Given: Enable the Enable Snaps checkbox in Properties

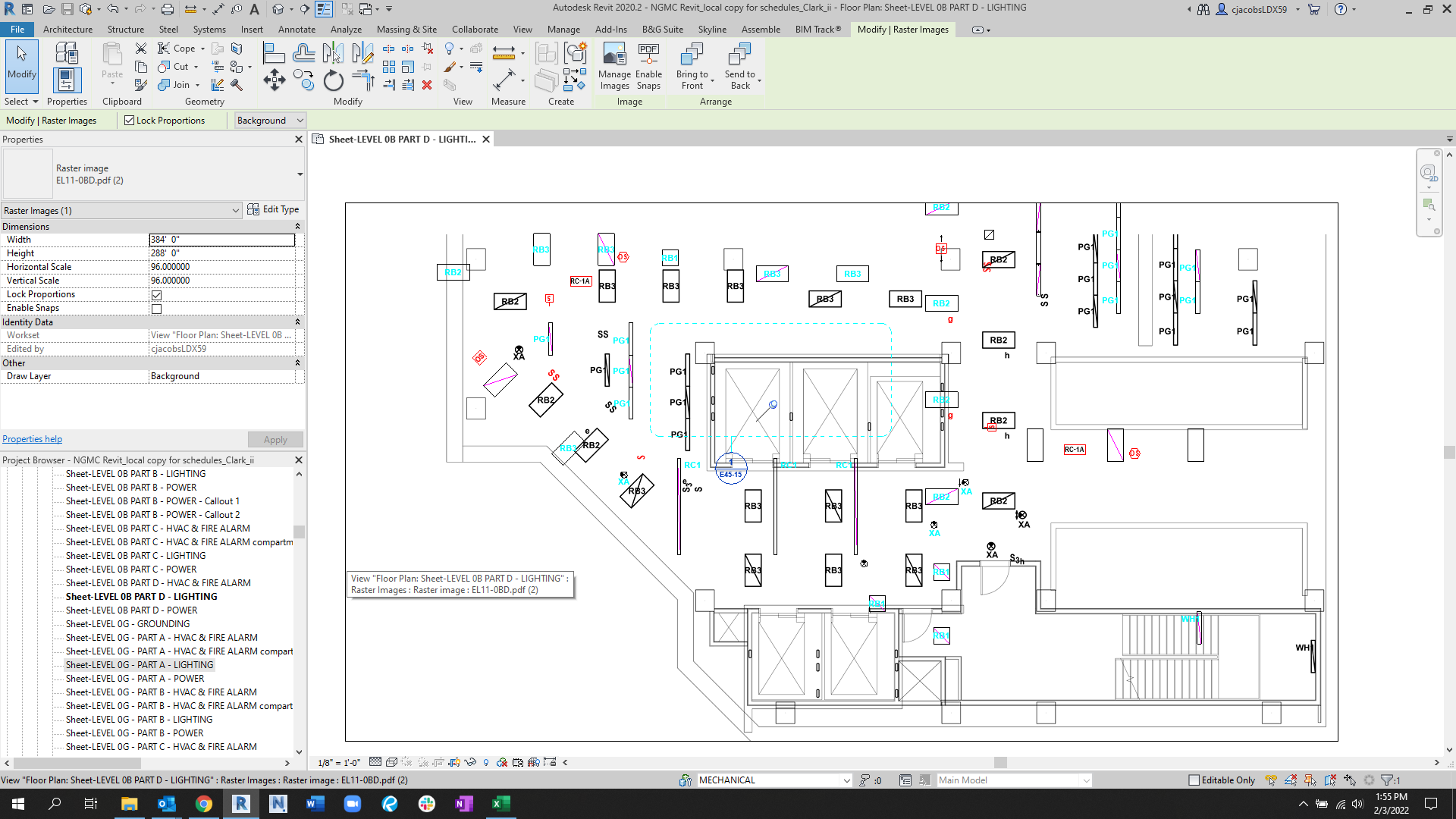Looking at the screenshot, I should point(156,308).
